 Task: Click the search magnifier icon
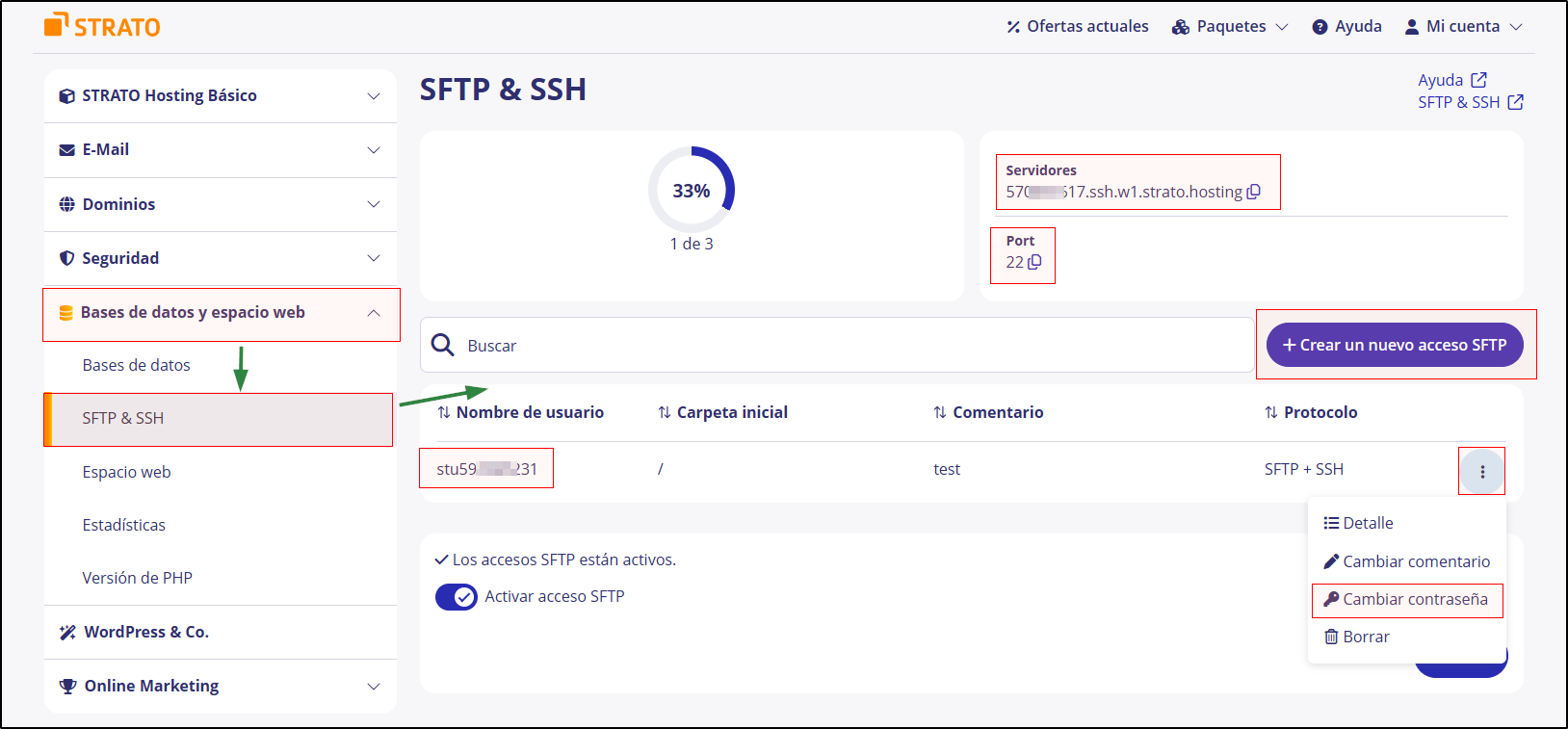click(x=443, y=345)
